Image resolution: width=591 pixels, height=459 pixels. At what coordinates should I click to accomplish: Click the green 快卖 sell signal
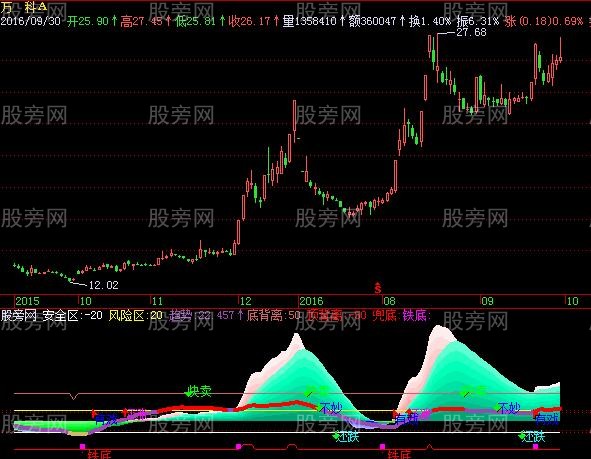(x=199, y=391)
